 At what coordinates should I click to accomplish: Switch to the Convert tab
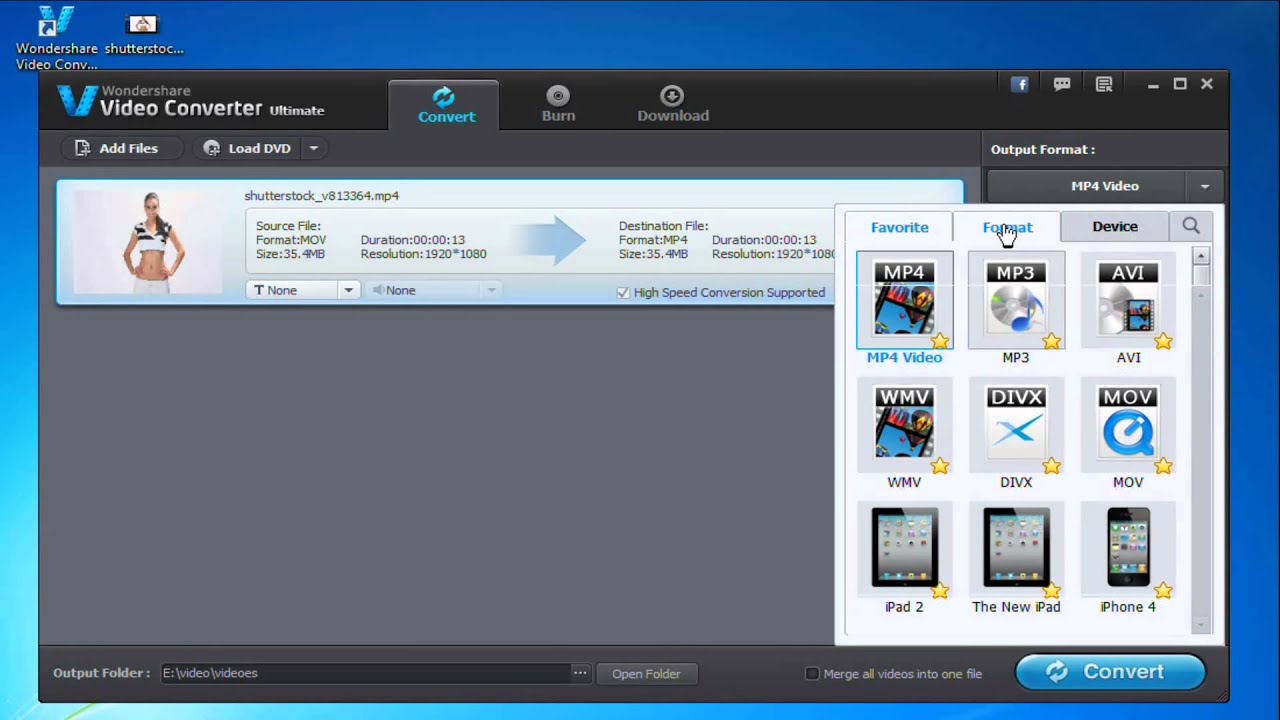click(x=444, y=104)
